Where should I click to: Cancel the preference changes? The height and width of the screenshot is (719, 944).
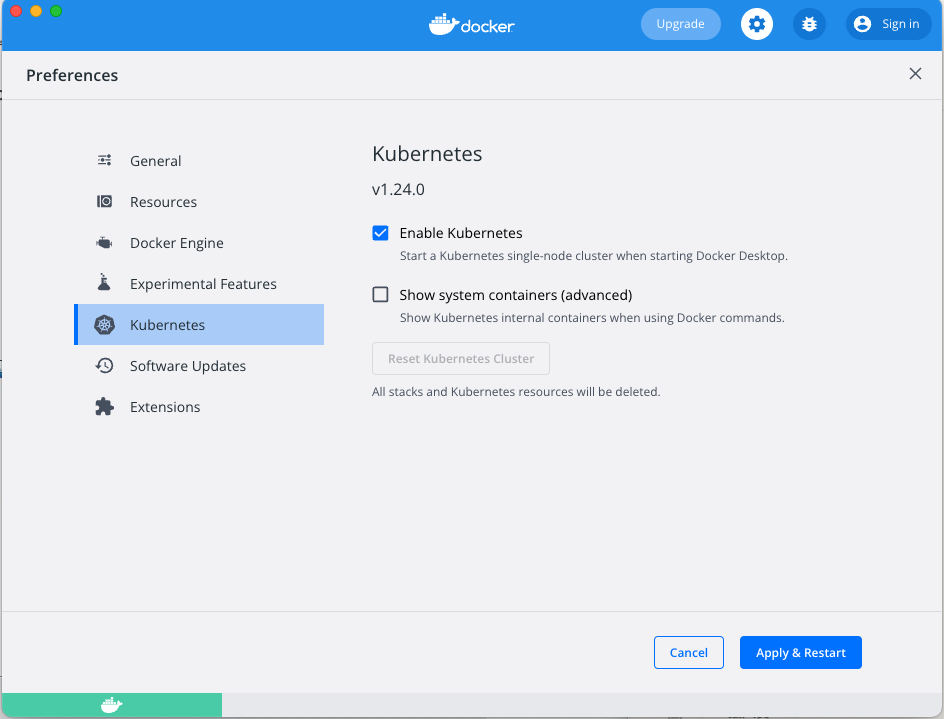pos(688,652)
